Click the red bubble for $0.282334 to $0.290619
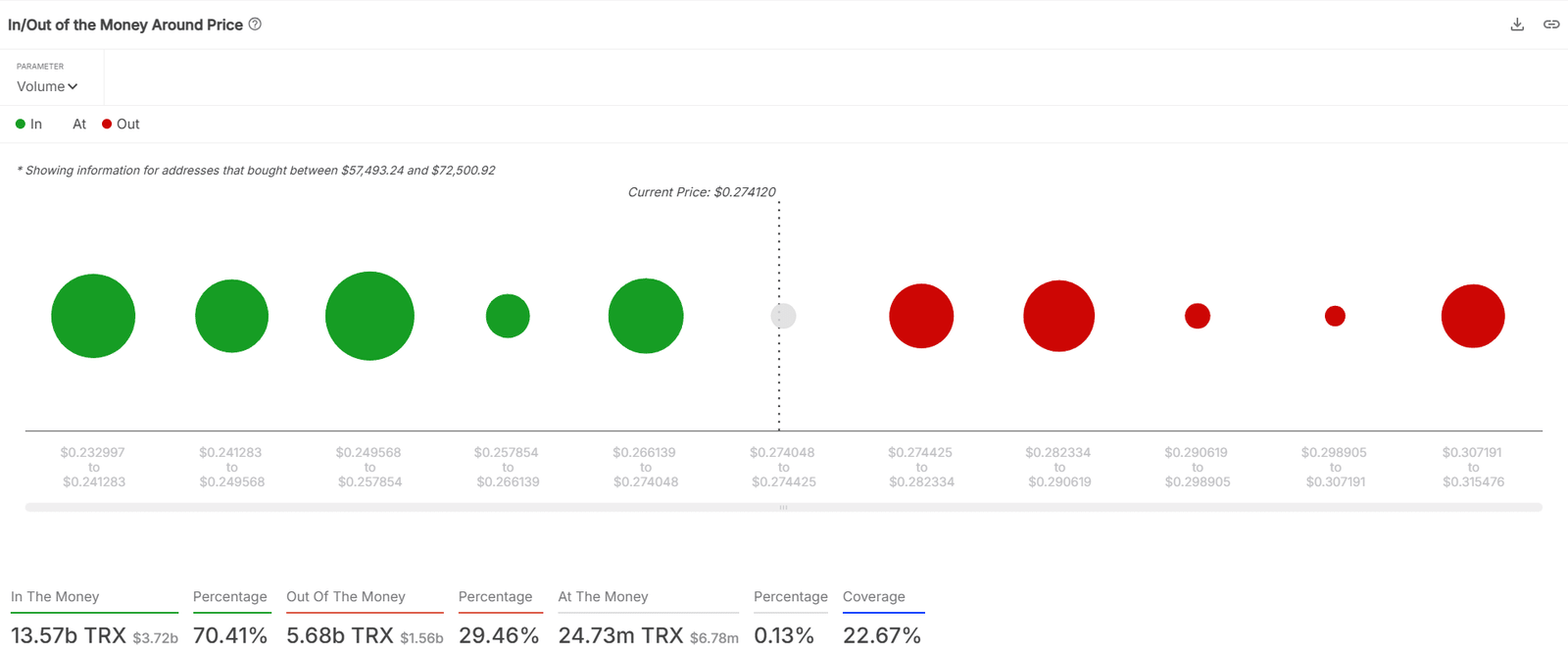The height and width of the screenshot is (655, 1568). [x=1058, y=316]
